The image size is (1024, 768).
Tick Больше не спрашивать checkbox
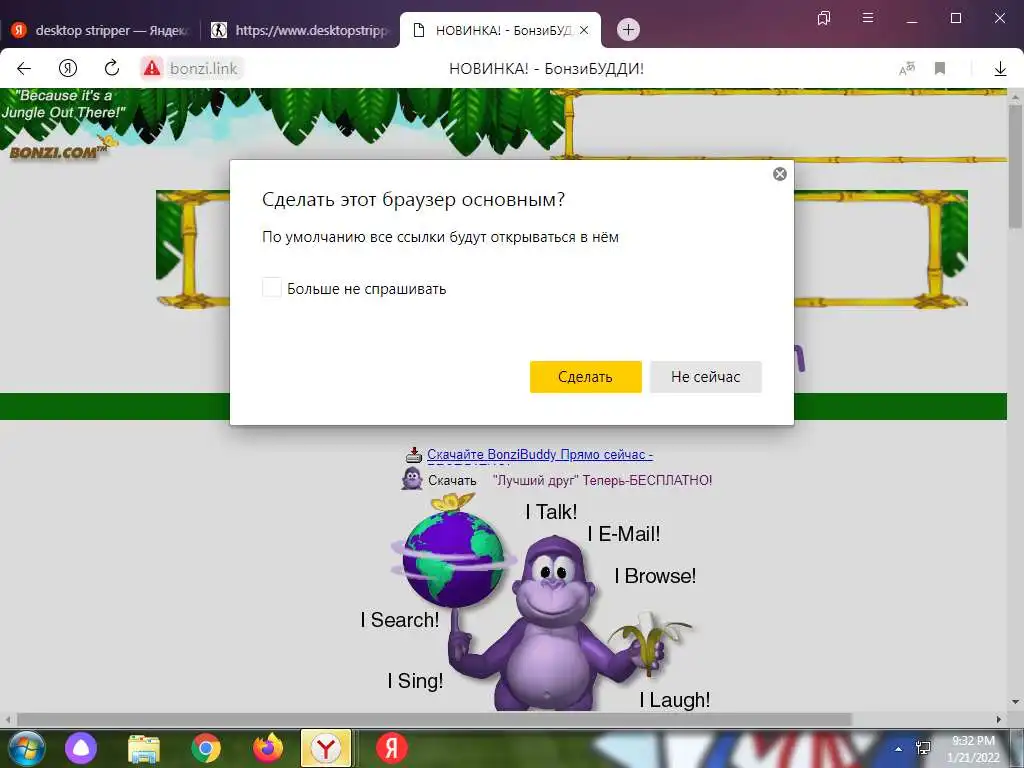coord(272,287)
